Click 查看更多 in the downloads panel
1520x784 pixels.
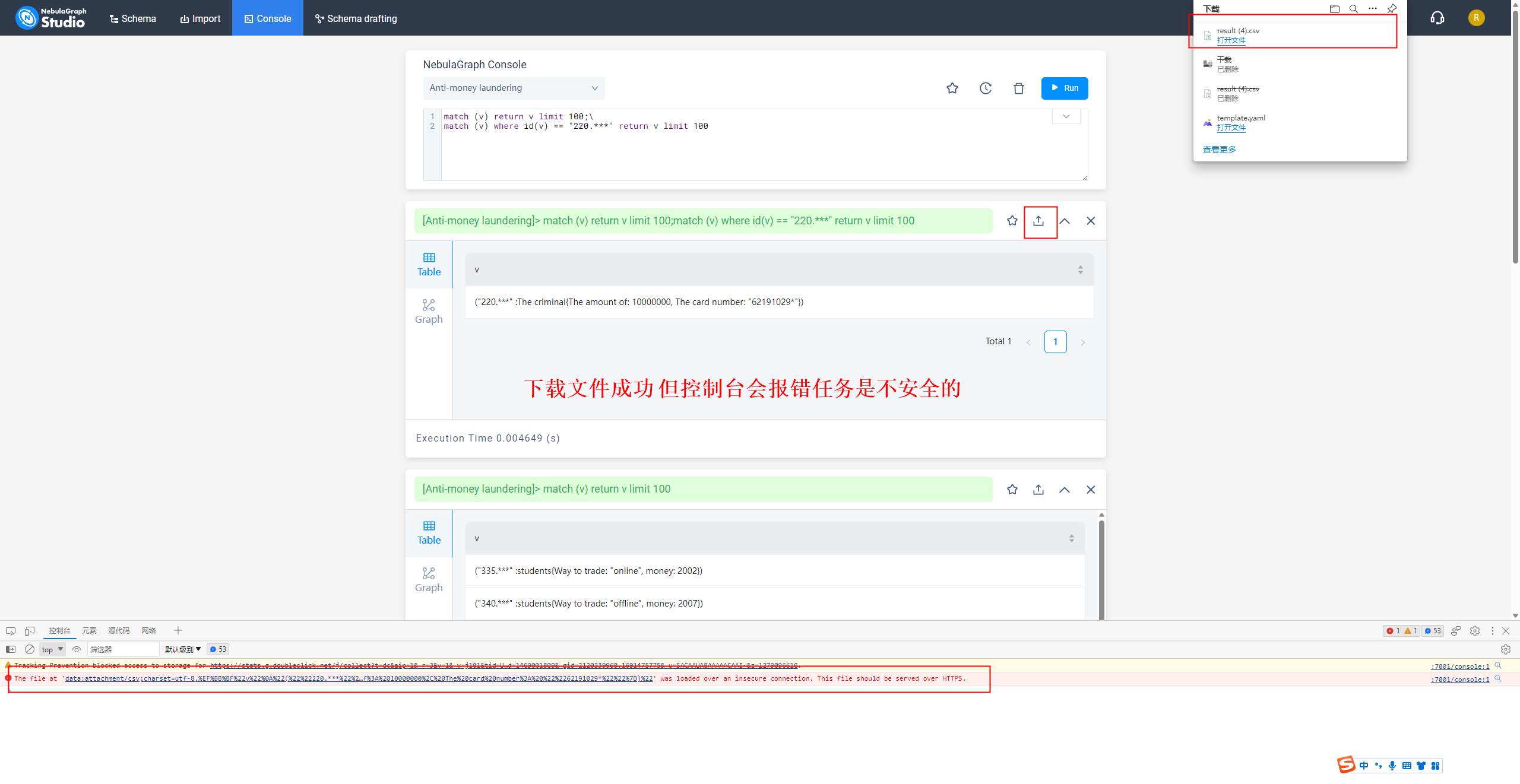tap(1218, 149)
